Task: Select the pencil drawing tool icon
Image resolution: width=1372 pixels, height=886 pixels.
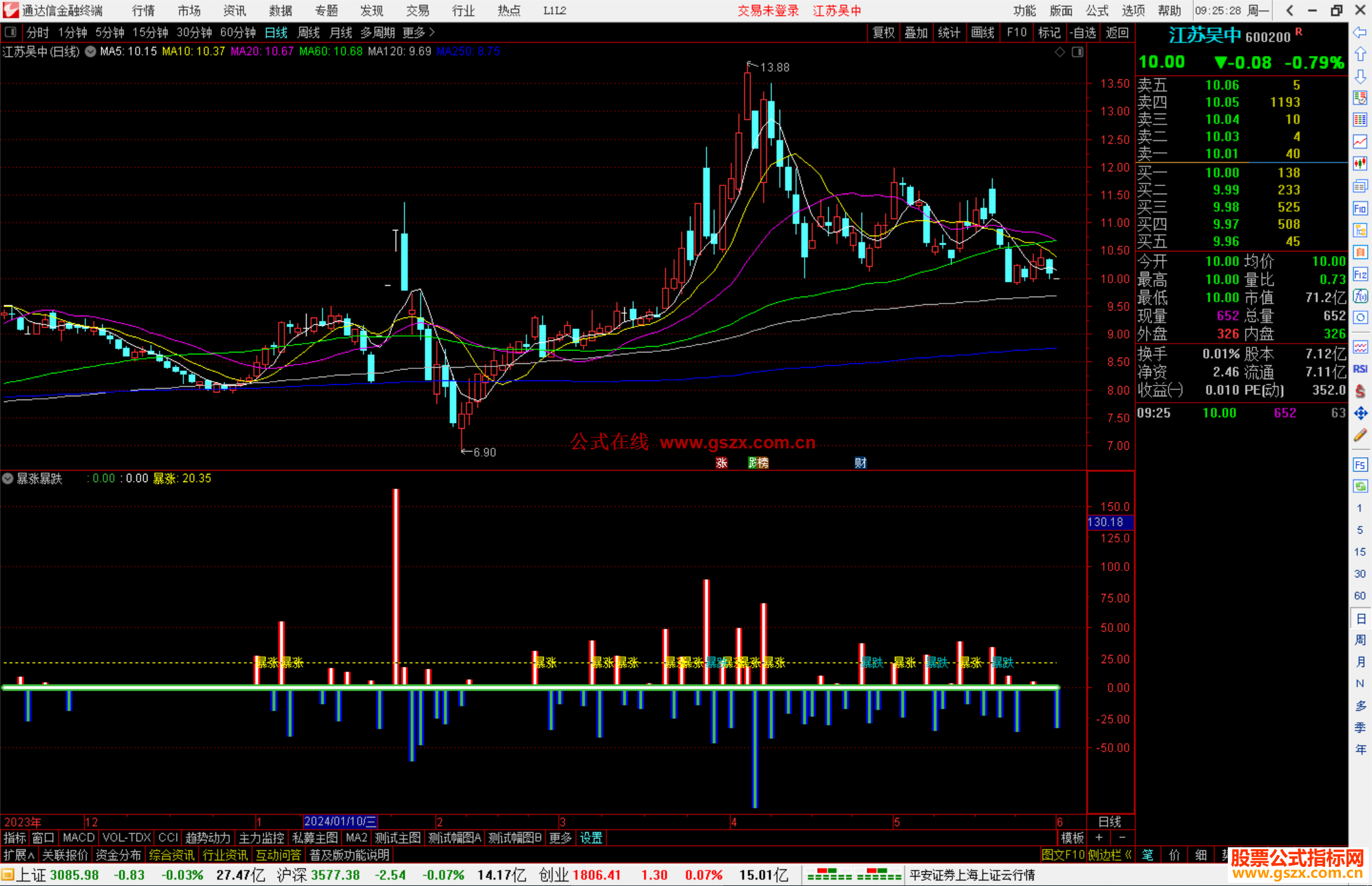Action: [x=1360, y=436]
